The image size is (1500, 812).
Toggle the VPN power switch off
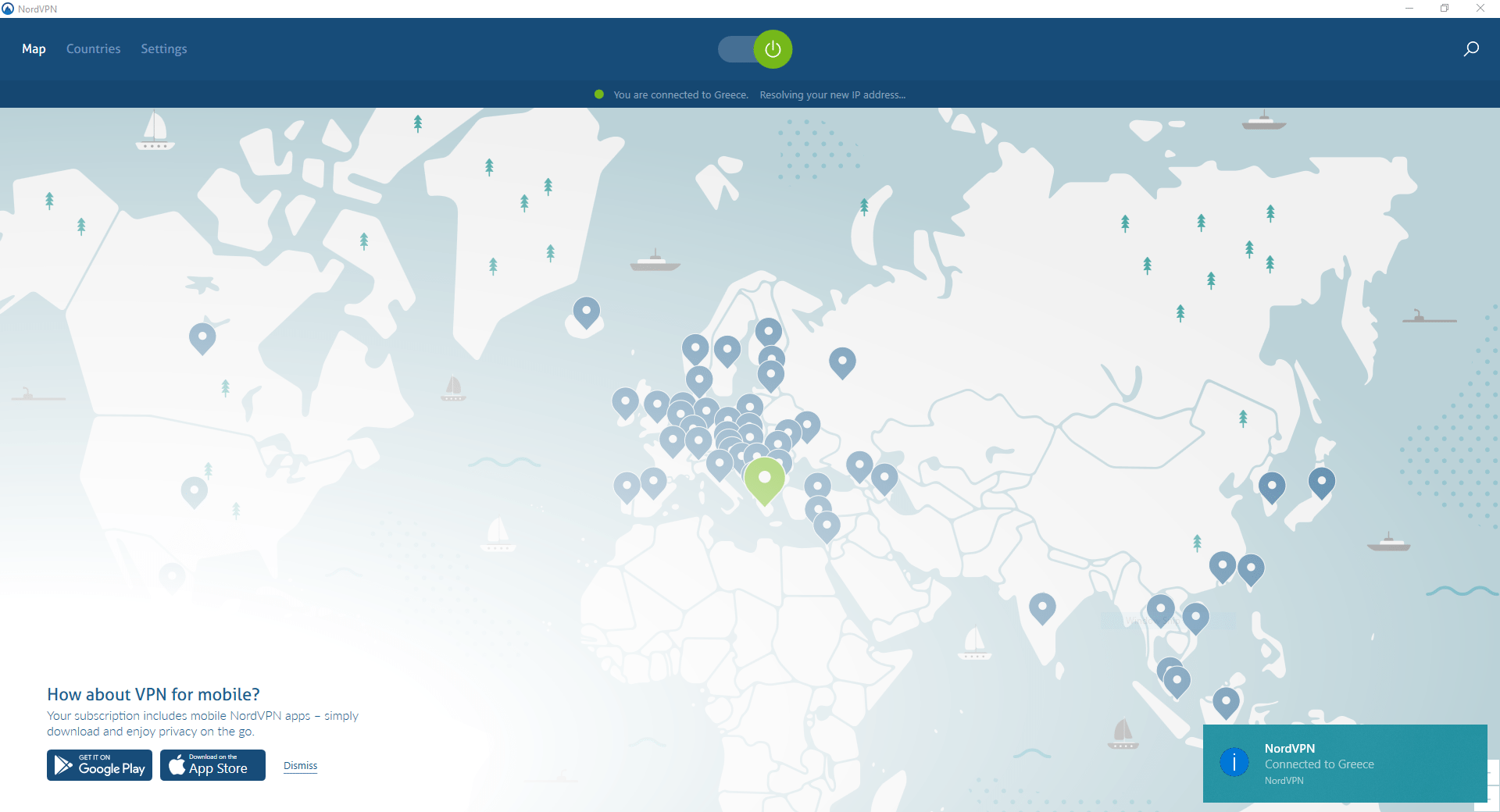coord(755,49)
